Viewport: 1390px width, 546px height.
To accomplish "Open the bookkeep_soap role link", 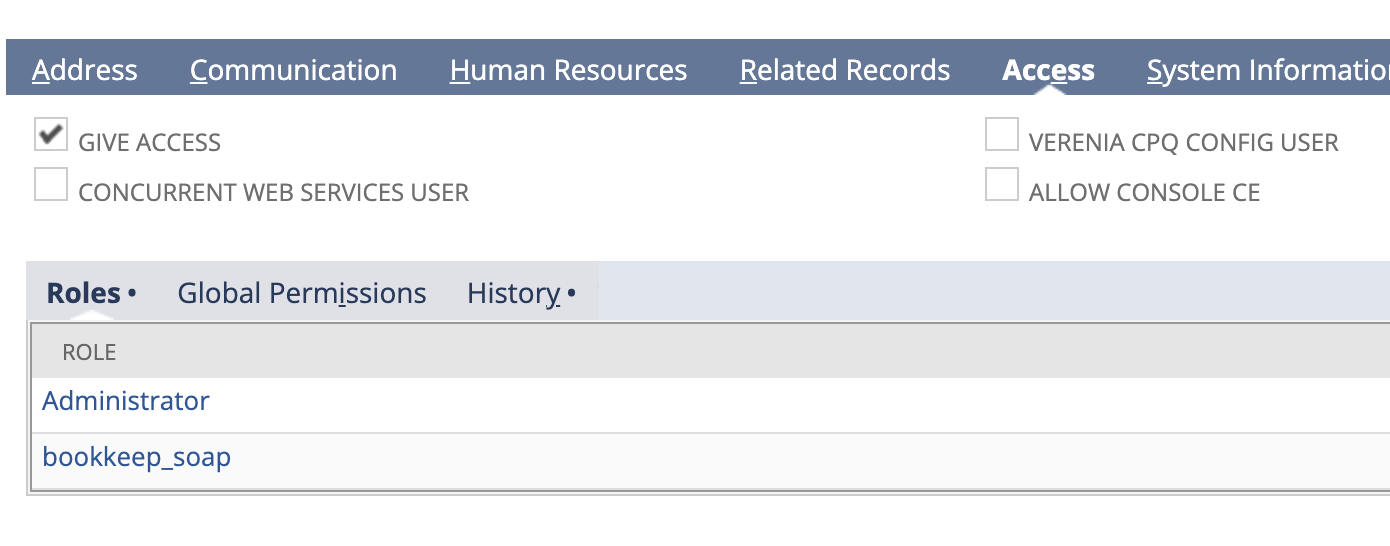I will click(x=137, y=458).
